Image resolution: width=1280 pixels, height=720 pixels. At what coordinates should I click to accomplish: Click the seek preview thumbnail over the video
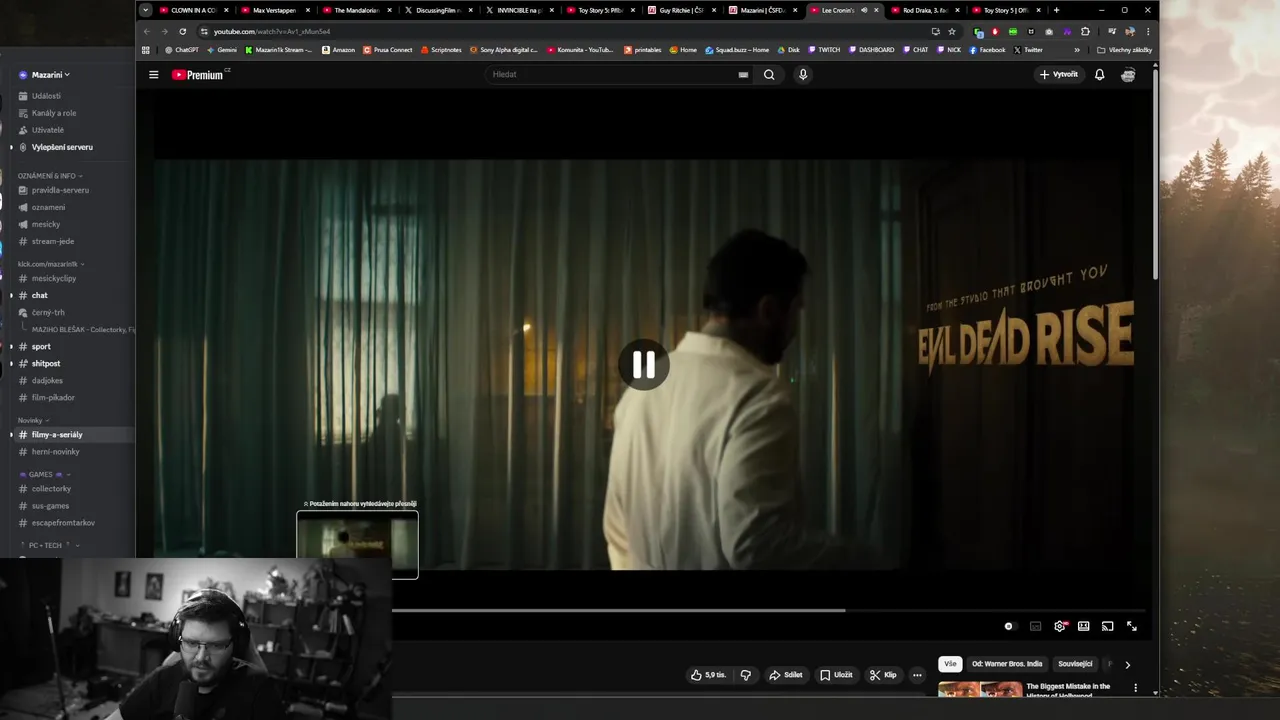(x=357, y=545)
